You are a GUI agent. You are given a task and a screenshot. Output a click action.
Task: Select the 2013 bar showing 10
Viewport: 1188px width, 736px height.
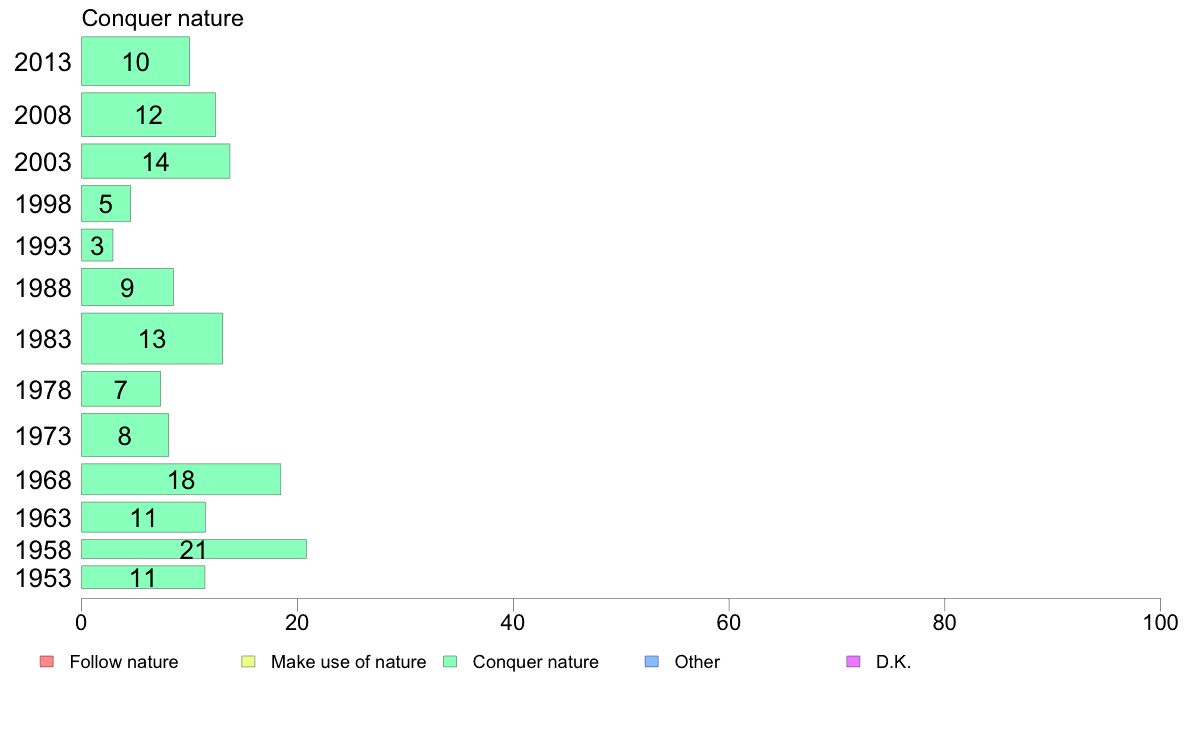pos(136,61)
